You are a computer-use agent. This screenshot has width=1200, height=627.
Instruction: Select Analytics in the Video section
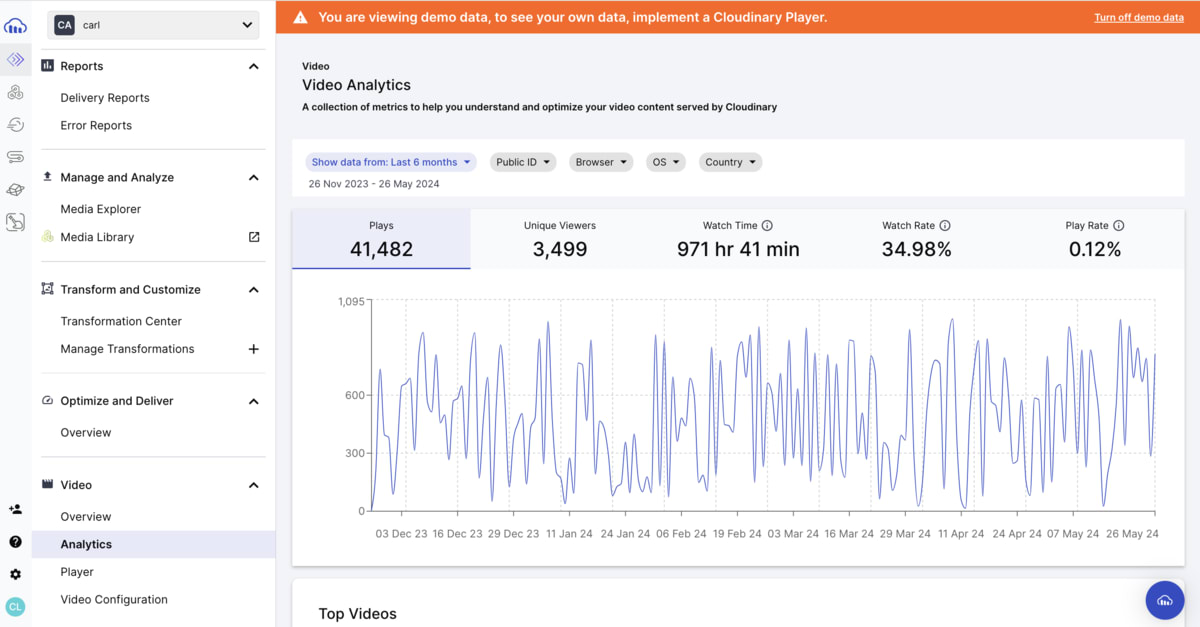coord(154,544)
